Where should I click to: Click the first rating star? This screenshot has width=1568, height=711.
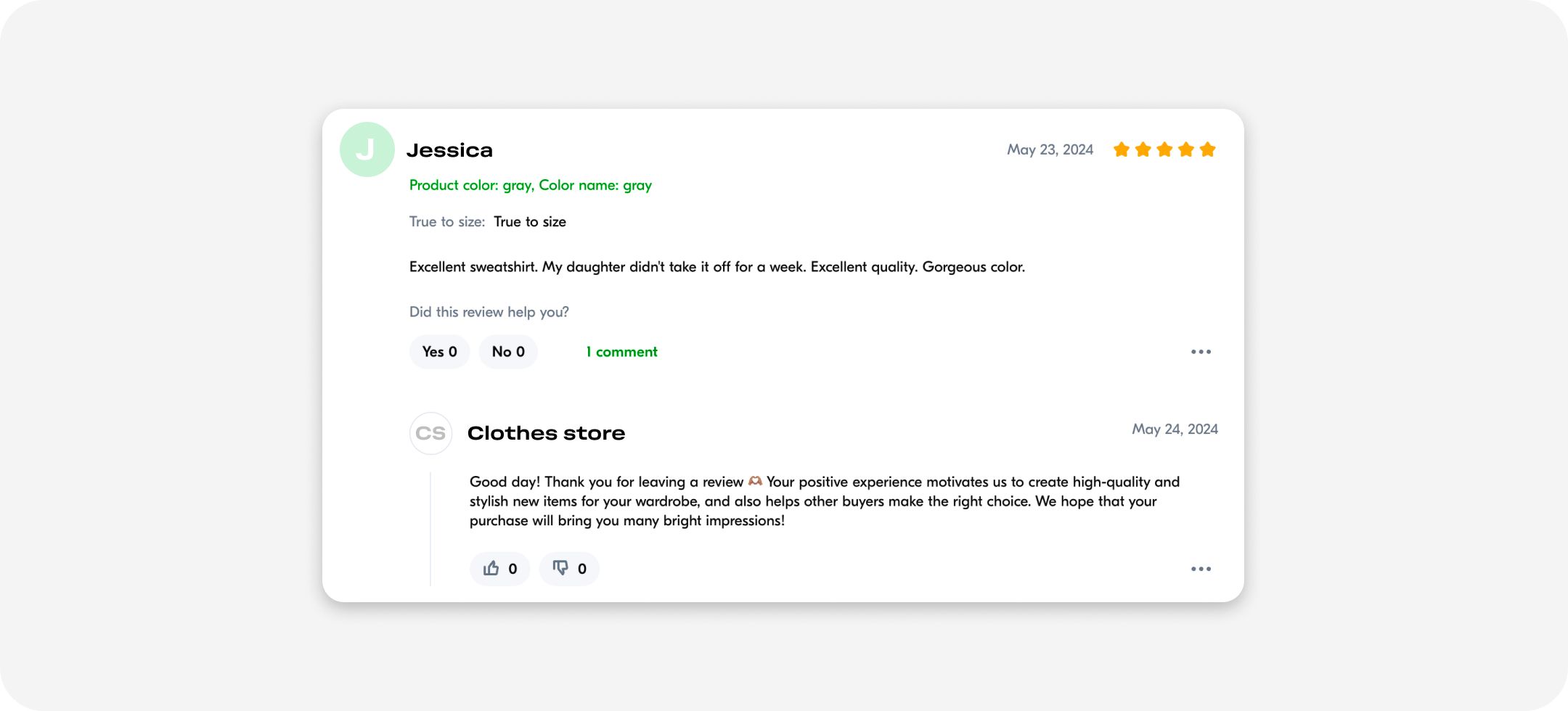[1122, 149]
